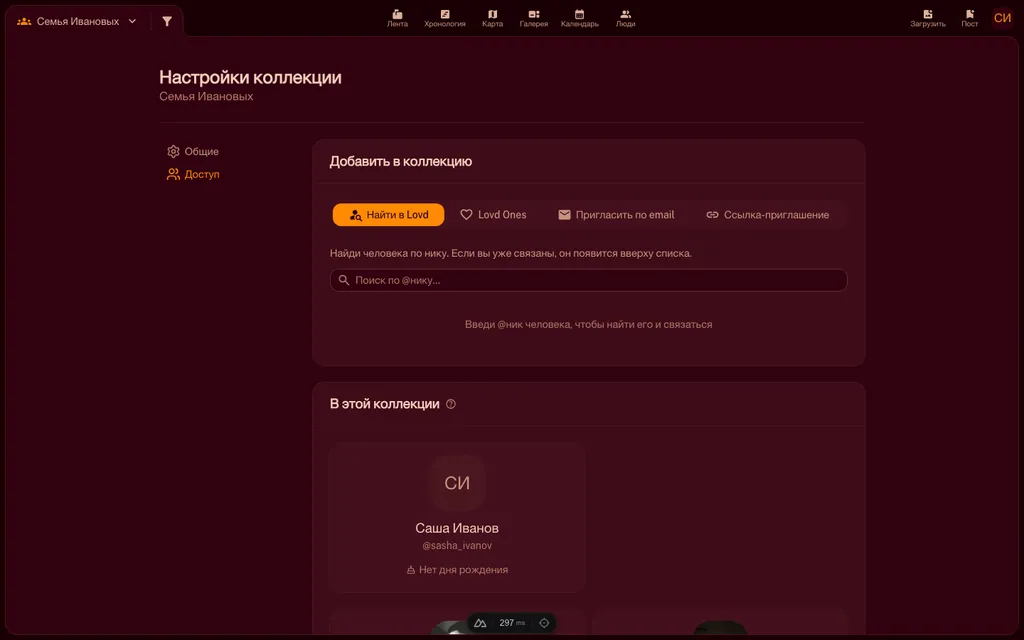Open the Общие settings section

click(193, 152)
